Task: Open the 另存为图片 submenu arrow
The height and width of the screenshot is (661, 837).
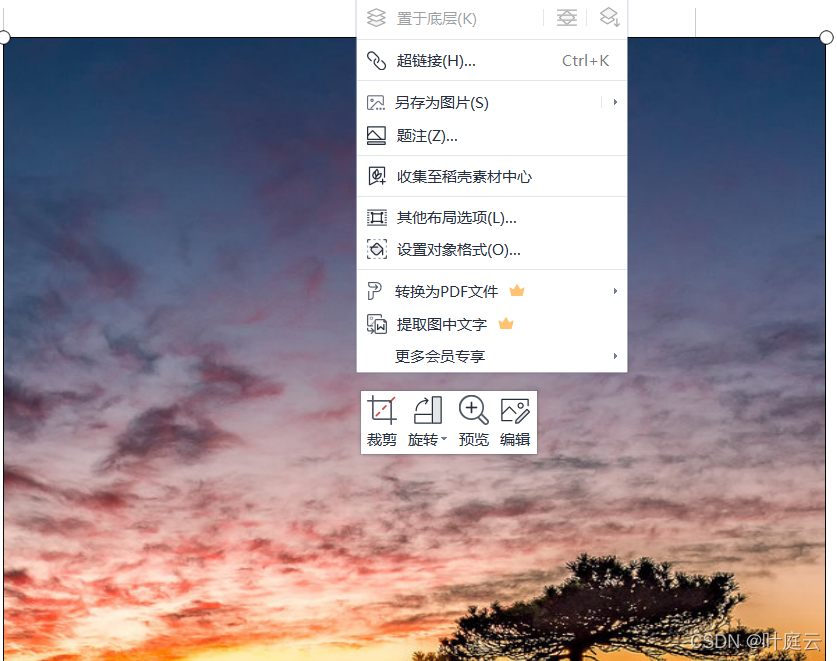Action: (615, 102)
